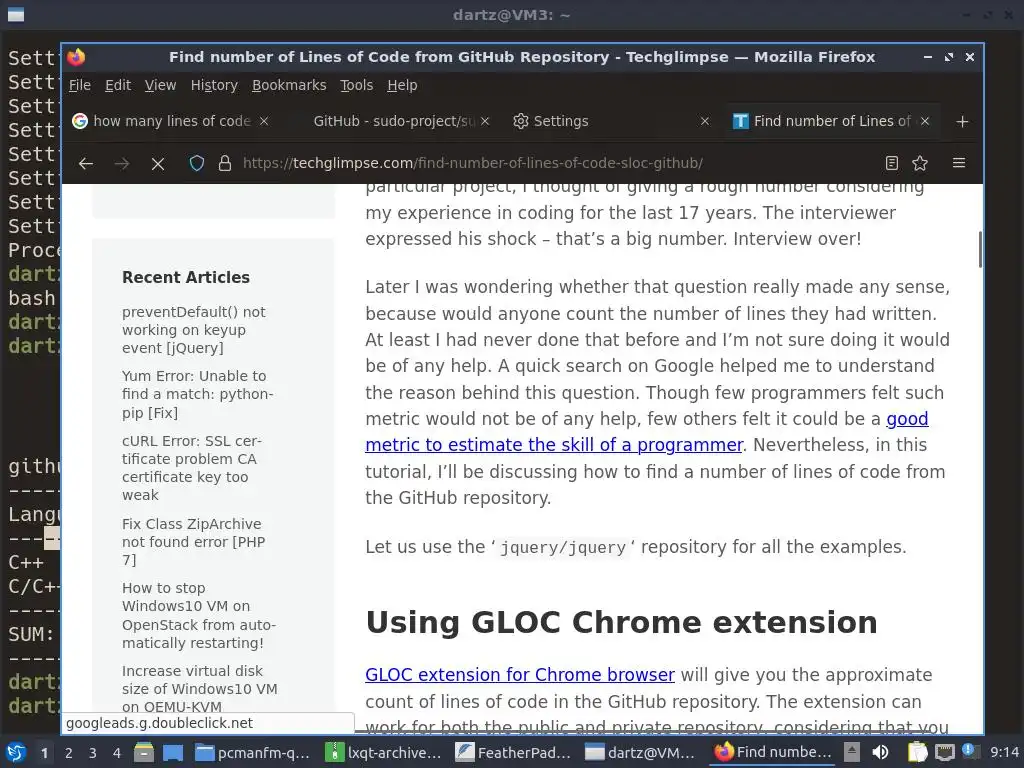Switch to virtual desktop 3
The image size is (1024, 768).
pos(92,753)
